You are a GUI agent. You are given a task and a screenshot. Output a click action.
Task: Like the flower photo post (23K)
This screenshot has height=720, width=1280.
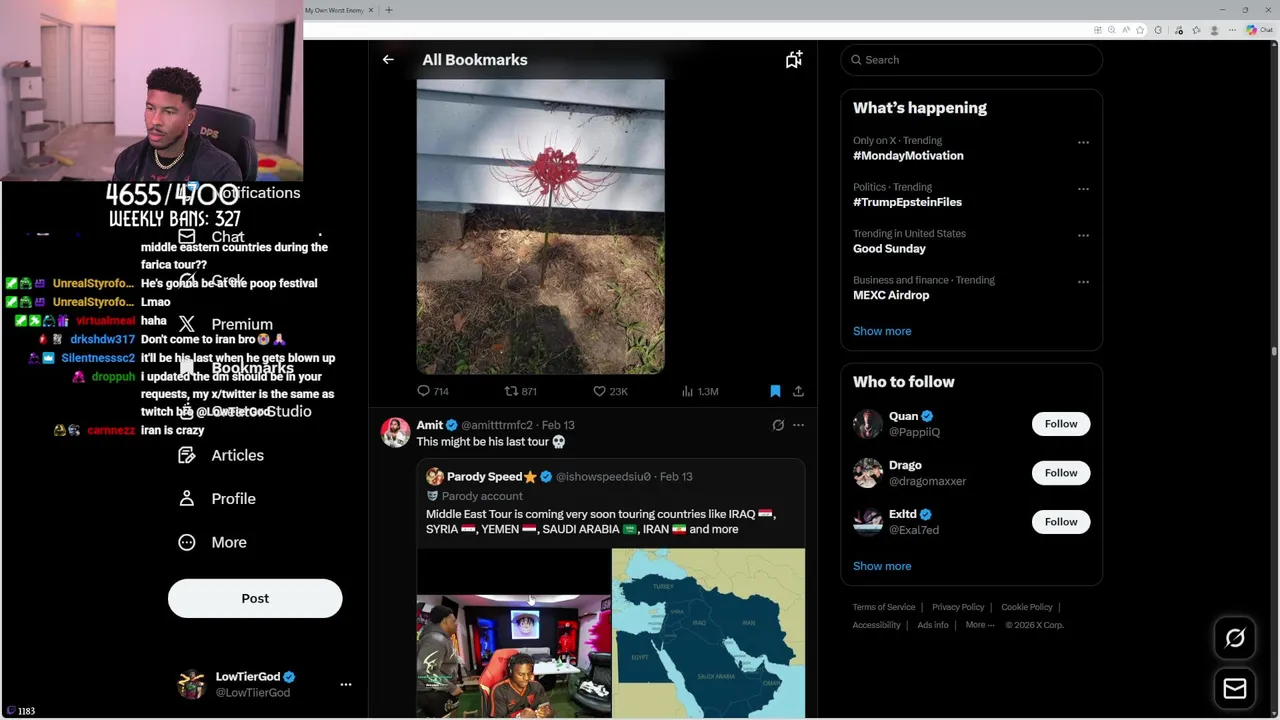tap(610, 391)
